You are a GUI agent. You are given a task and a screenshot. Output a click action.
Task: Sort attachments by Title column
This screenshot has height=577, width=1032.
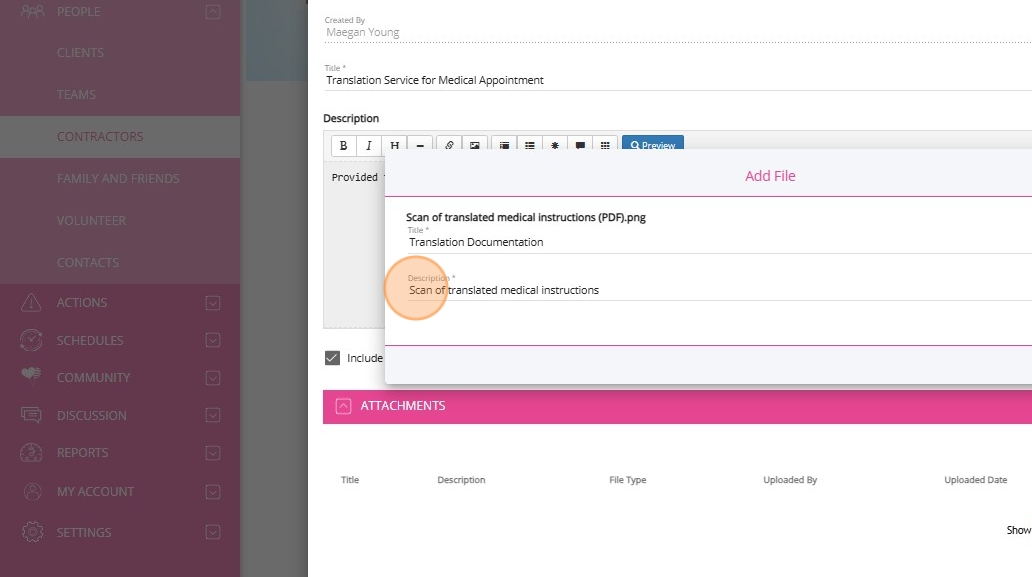(x=350, y=480)
